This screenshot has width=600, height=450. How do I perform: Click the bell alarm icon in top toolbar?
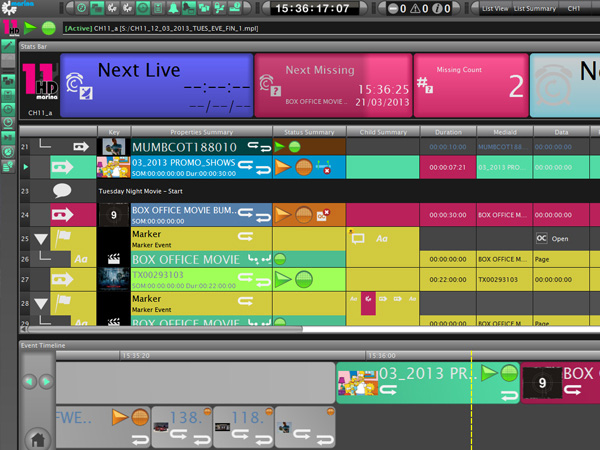tap(173, 8)
